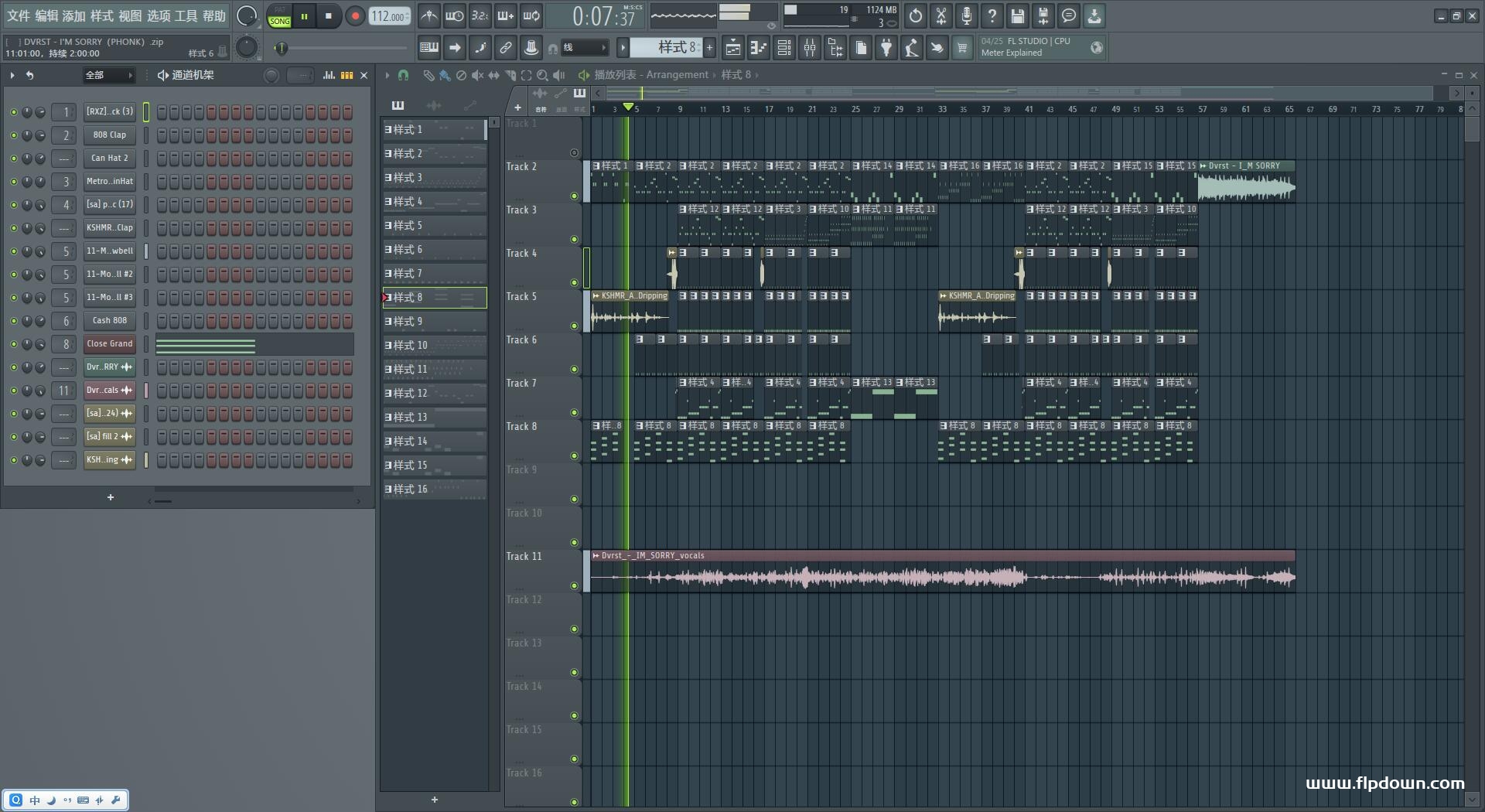1485x812 pixels.
Task: Open the 样式 menu in the menu bar
Action: point(102,15)
